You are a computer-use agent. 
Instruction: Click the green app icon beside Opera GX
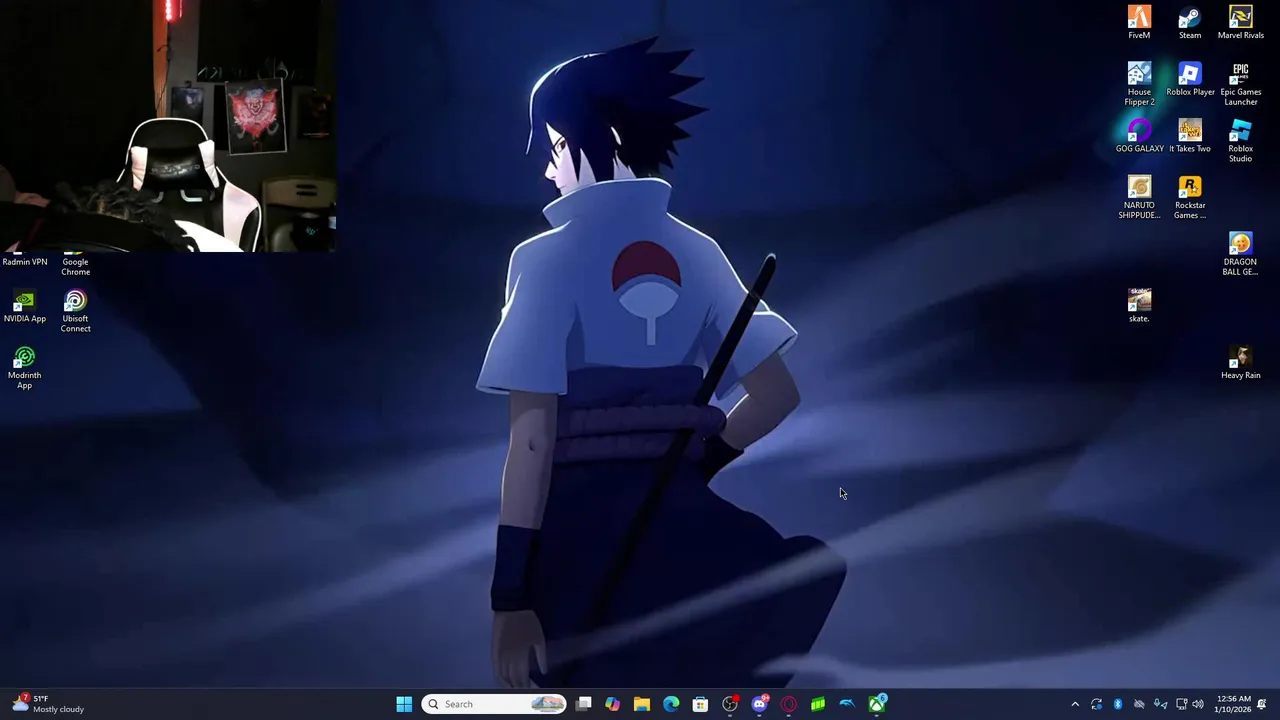click(x=818, y=704)
